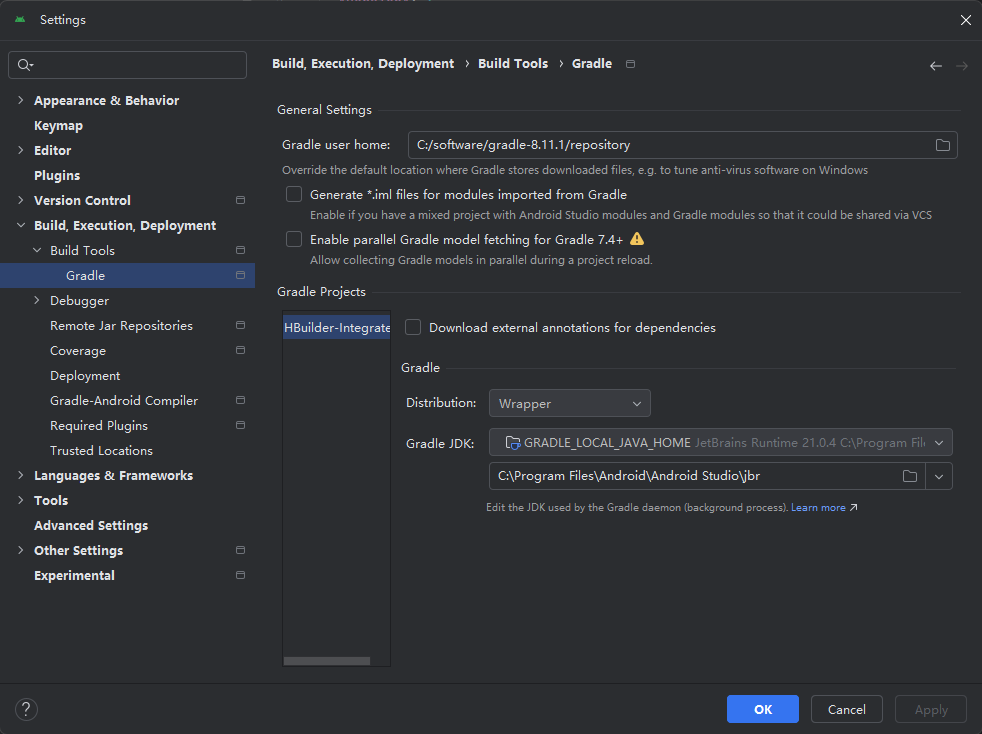The image size is (982, 734).
Task: Expand Appearance & Behavior section
Action: point(21,100)
